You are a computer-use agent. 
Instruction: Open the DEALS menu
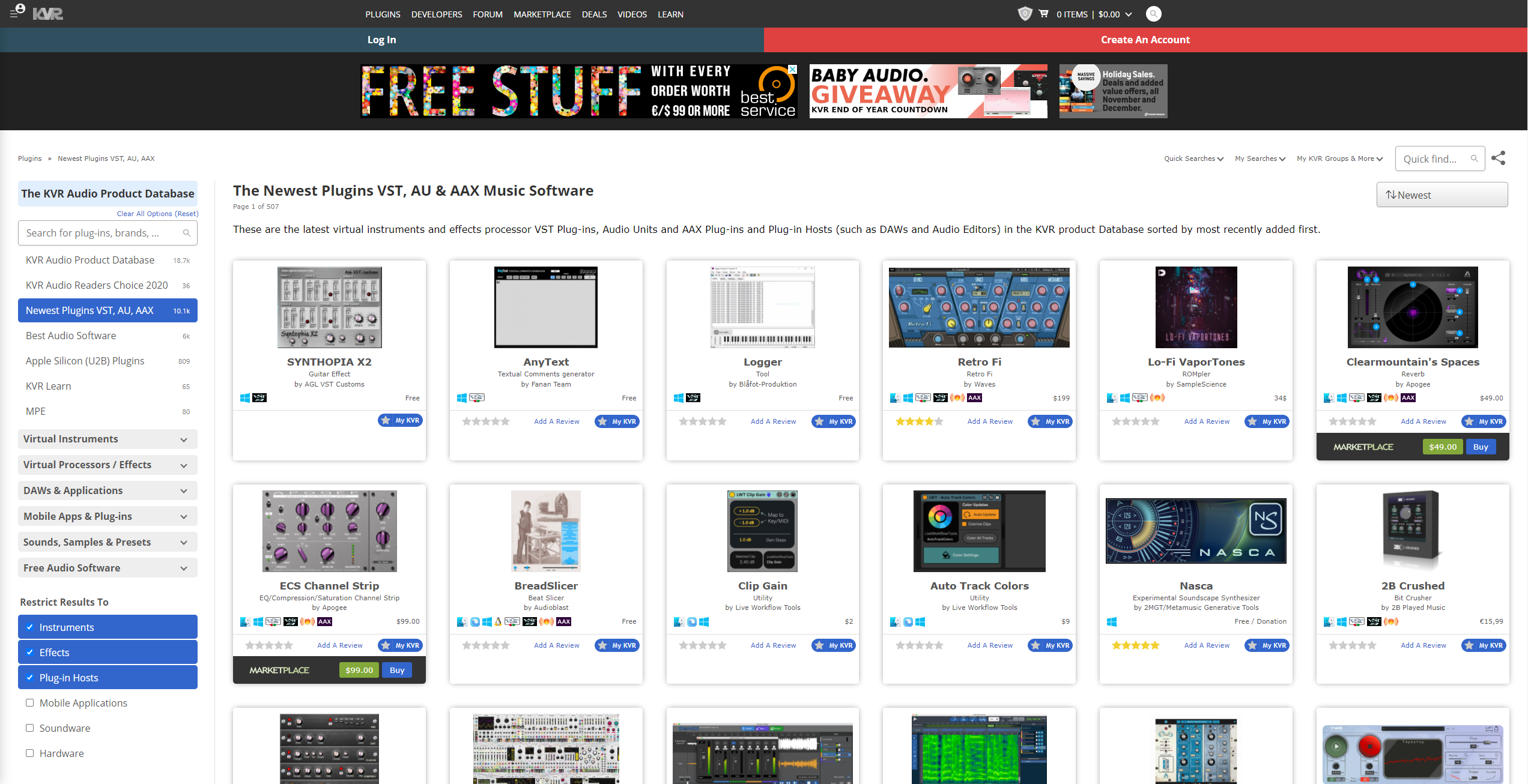(x=594, y=14)
